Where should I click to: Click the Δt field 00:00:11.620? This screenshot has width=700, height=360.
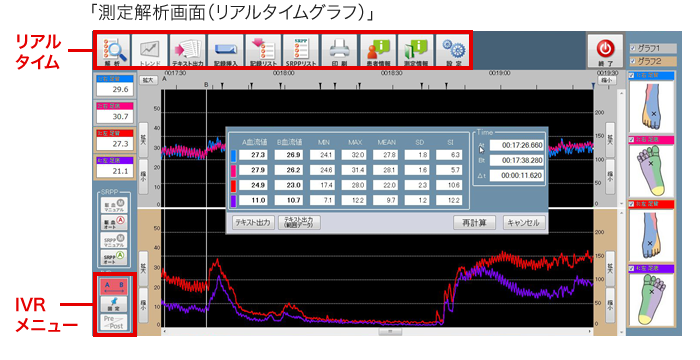click(x=517, y=176)
